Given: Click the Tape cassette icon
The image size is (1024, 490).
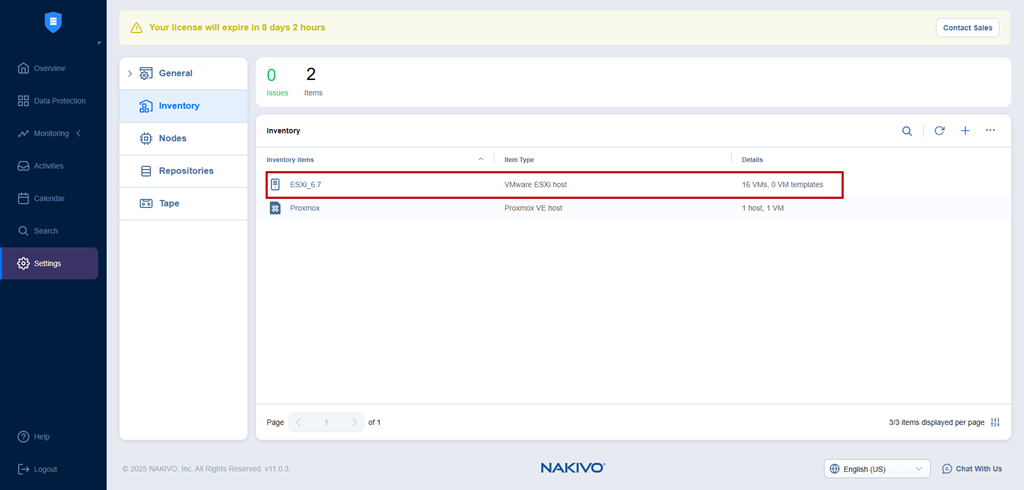Looking at the screenshot, I should 146,203.
